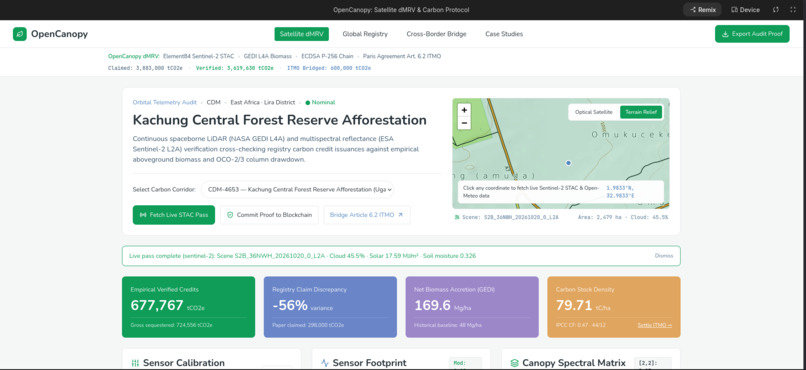The height and width of the screenshot is (370, 806).
Task: Open the Global Registry tab
Action: tap(365, 34)
